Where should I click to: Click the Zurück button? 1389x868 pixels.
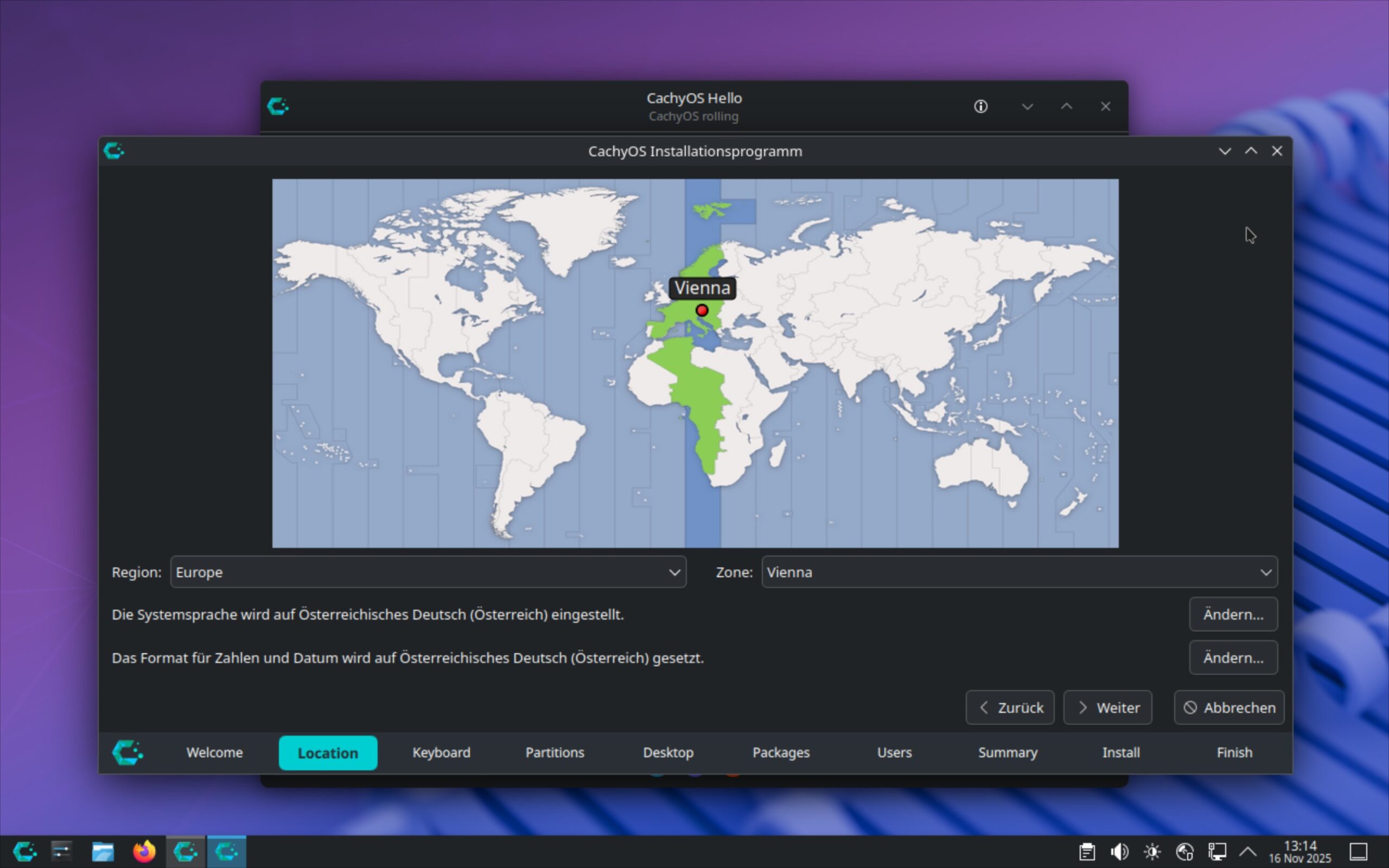coord(1010,707)
